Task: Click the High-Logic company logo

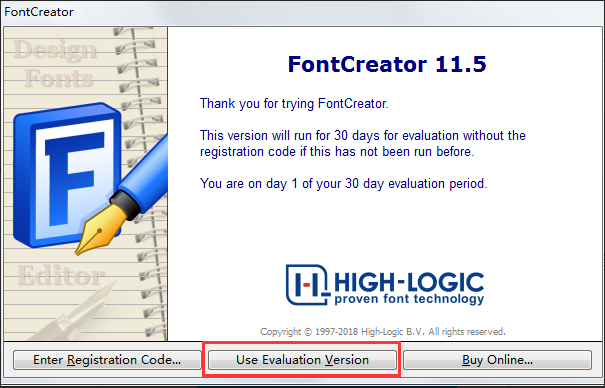Action: [x=385, y=285]
